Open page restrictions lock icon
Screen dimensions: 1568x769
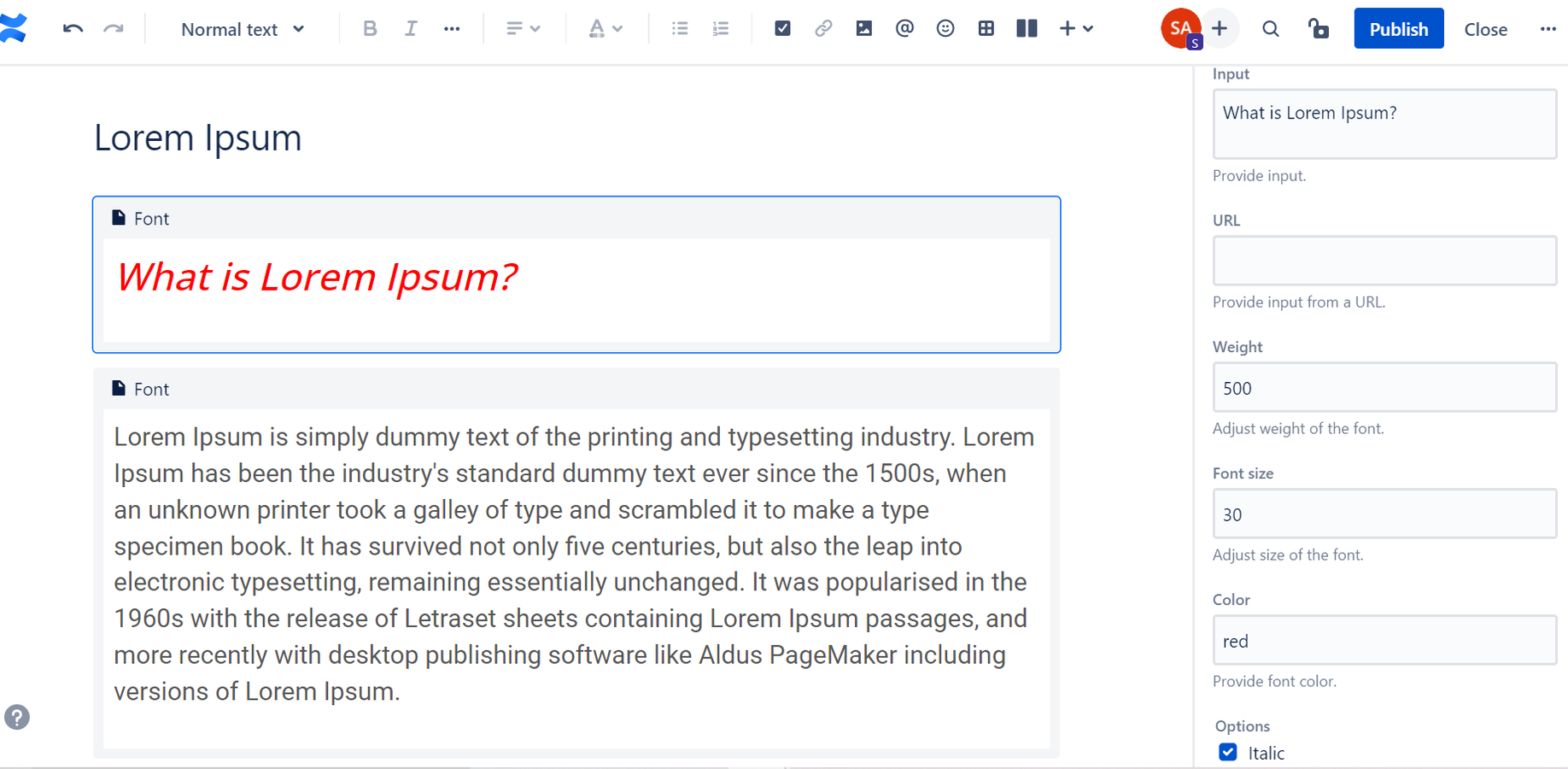1319,29
